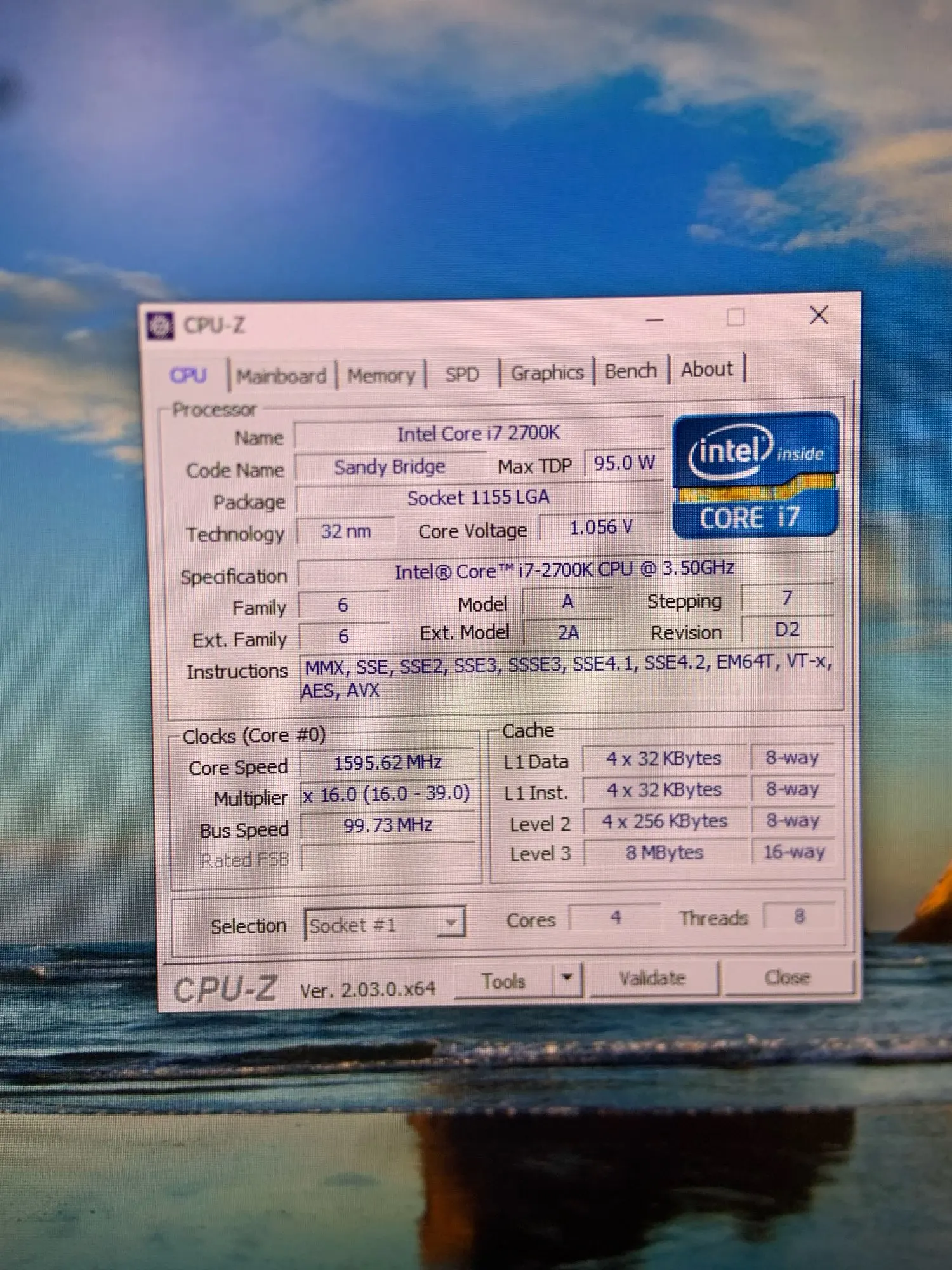Viewport: 952px width, 1270px height.
Task: Click the Validate button
Action: click(x=653, y=978)
